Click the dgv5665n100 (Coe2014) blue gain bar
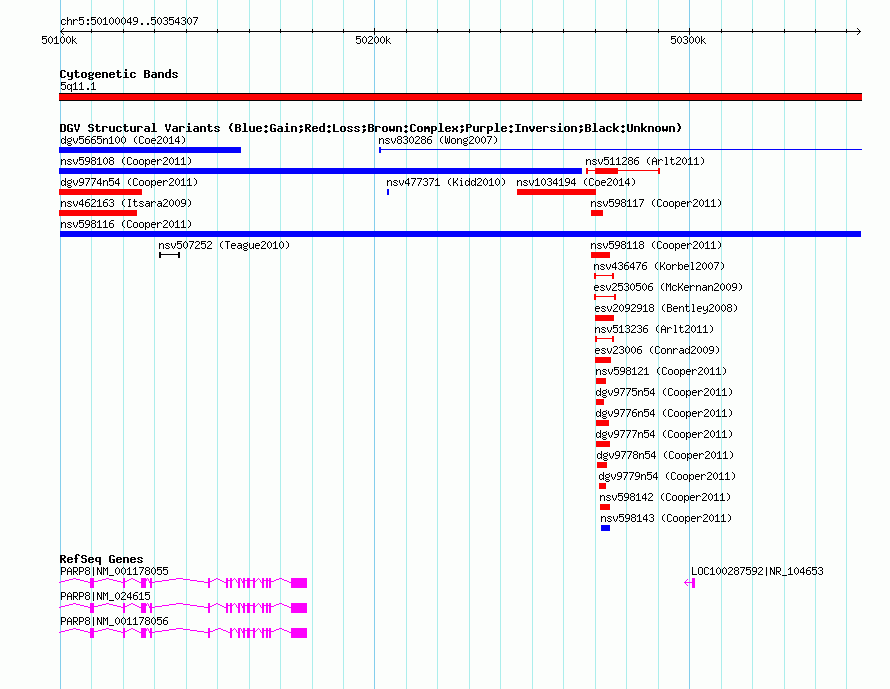The image size is (890, 689). [150, 150]
